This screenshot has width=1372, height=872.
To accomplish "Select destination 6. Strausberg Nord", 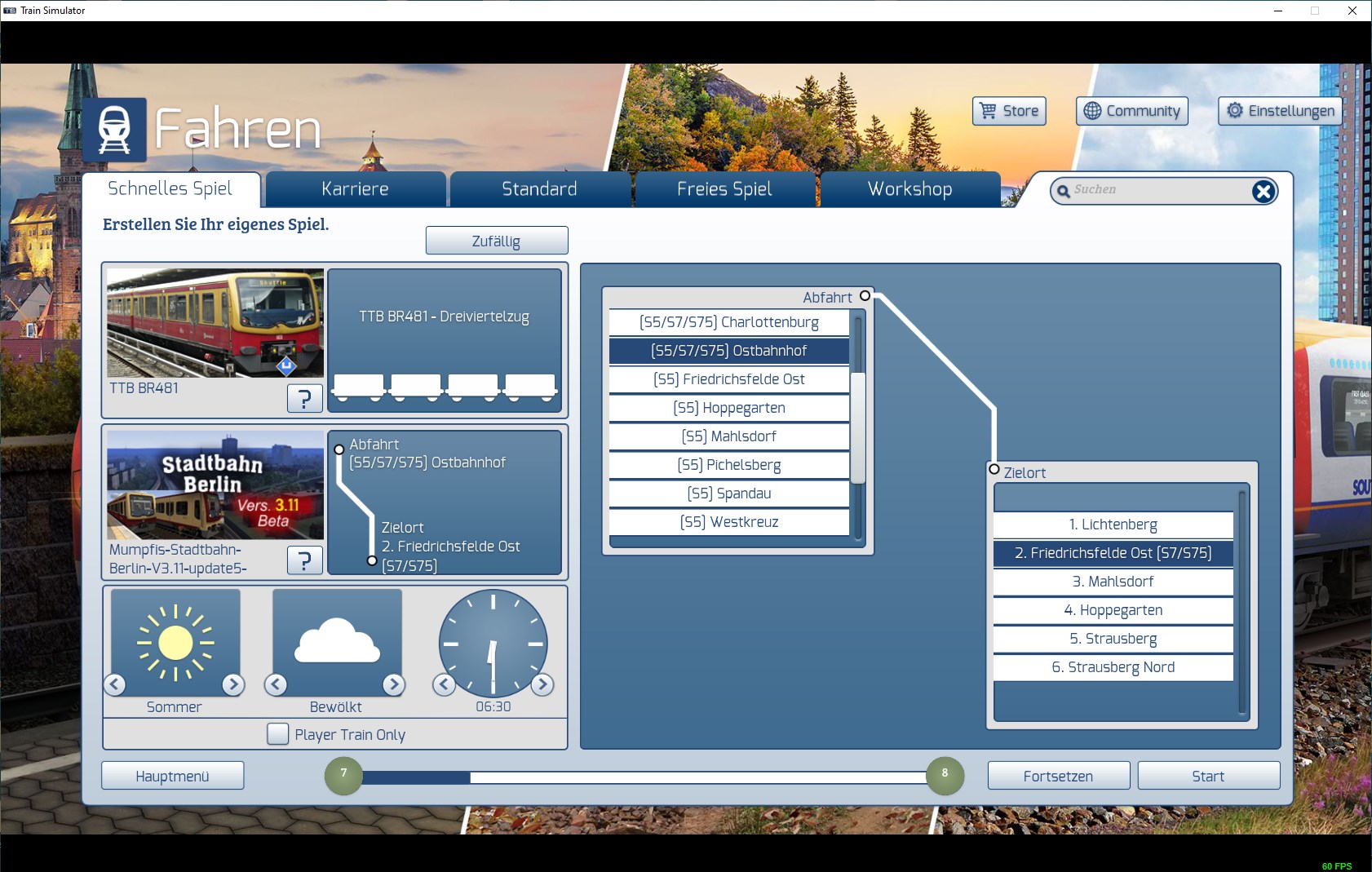I will [1113, 667].
